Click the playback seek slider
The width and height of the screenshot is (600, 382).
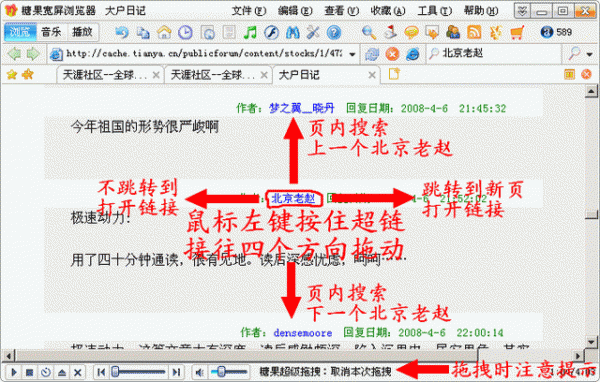pos(138,372)
